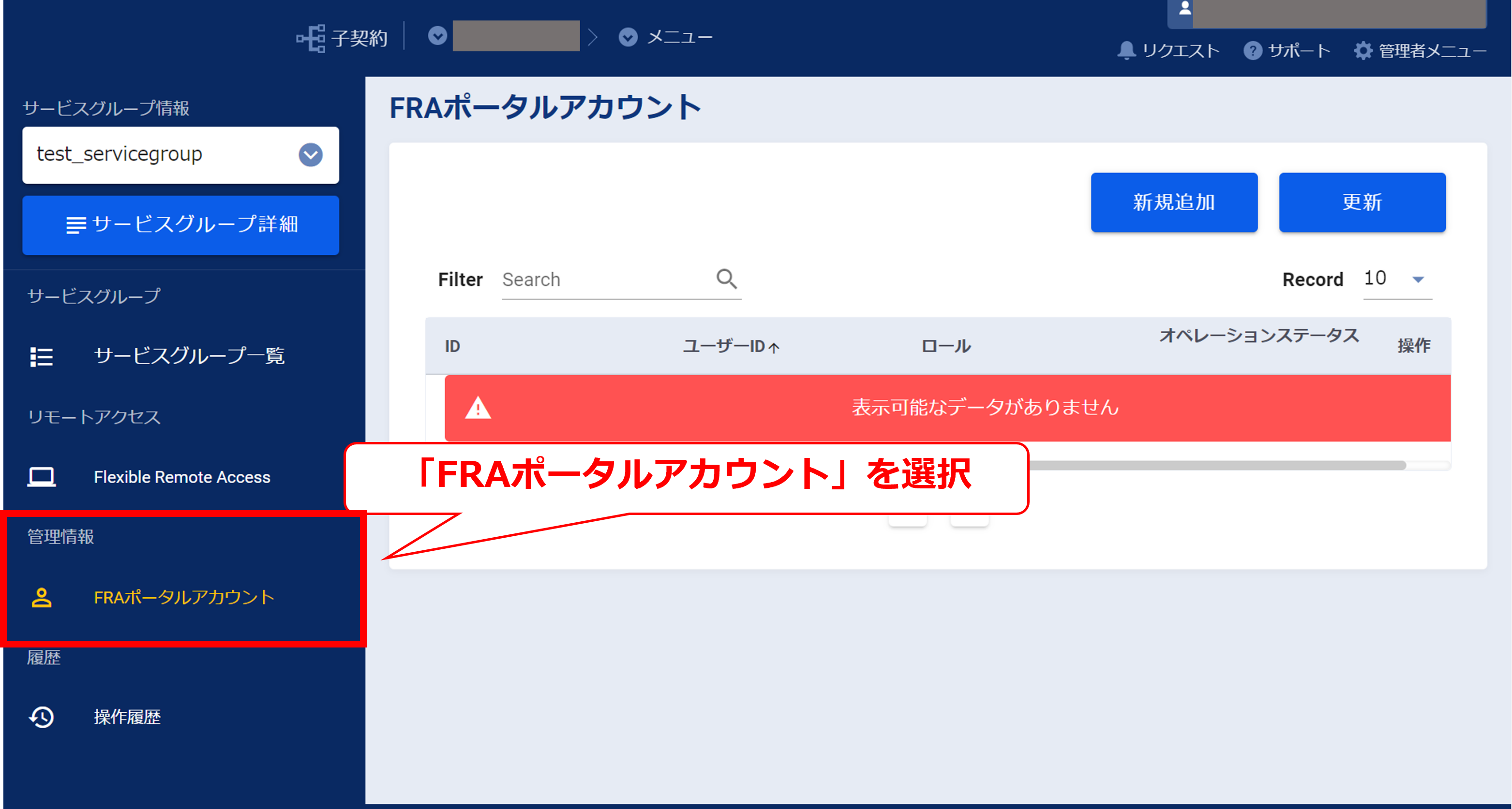This screenshot has height=809, width=1512.
Task: Expand the メニュー dropdown in the header
Action: pos(627,36)
